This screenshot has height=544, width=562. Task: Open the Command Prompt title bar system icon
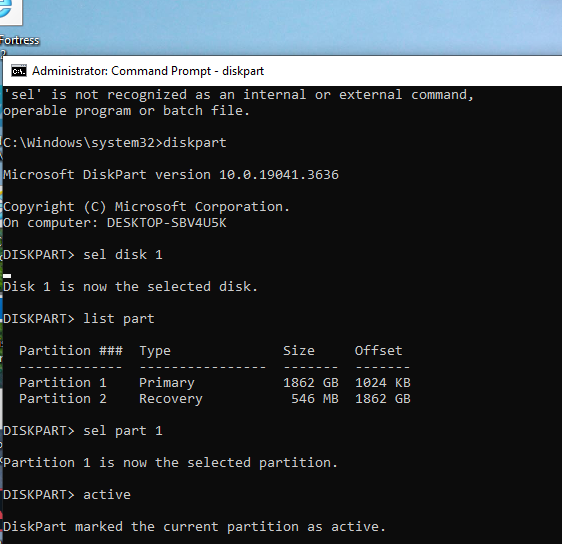(19, 71)
